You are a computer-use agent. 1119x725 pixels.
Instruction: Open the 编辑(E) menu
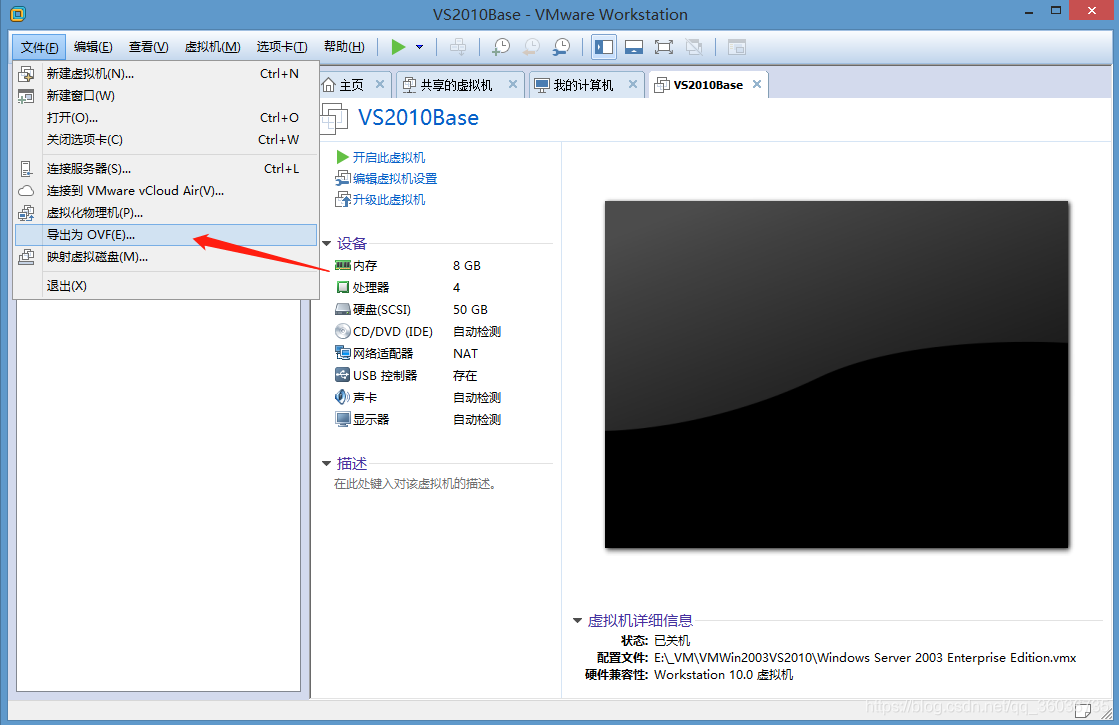coord(93,47)
